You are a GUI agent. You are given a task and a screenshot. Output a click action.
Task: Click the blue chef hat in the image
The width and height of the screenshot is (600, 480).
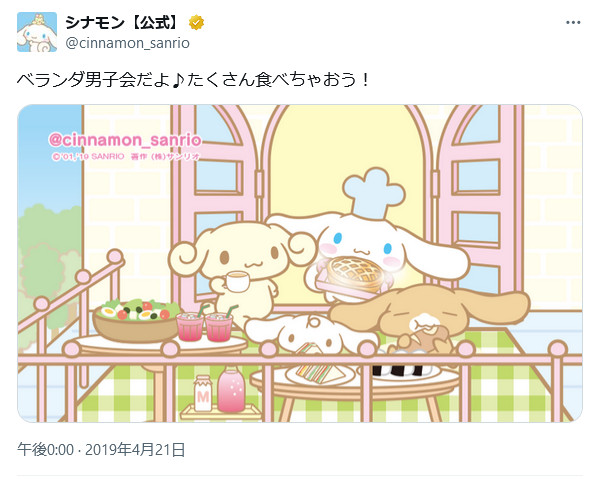tap(373, 193)
